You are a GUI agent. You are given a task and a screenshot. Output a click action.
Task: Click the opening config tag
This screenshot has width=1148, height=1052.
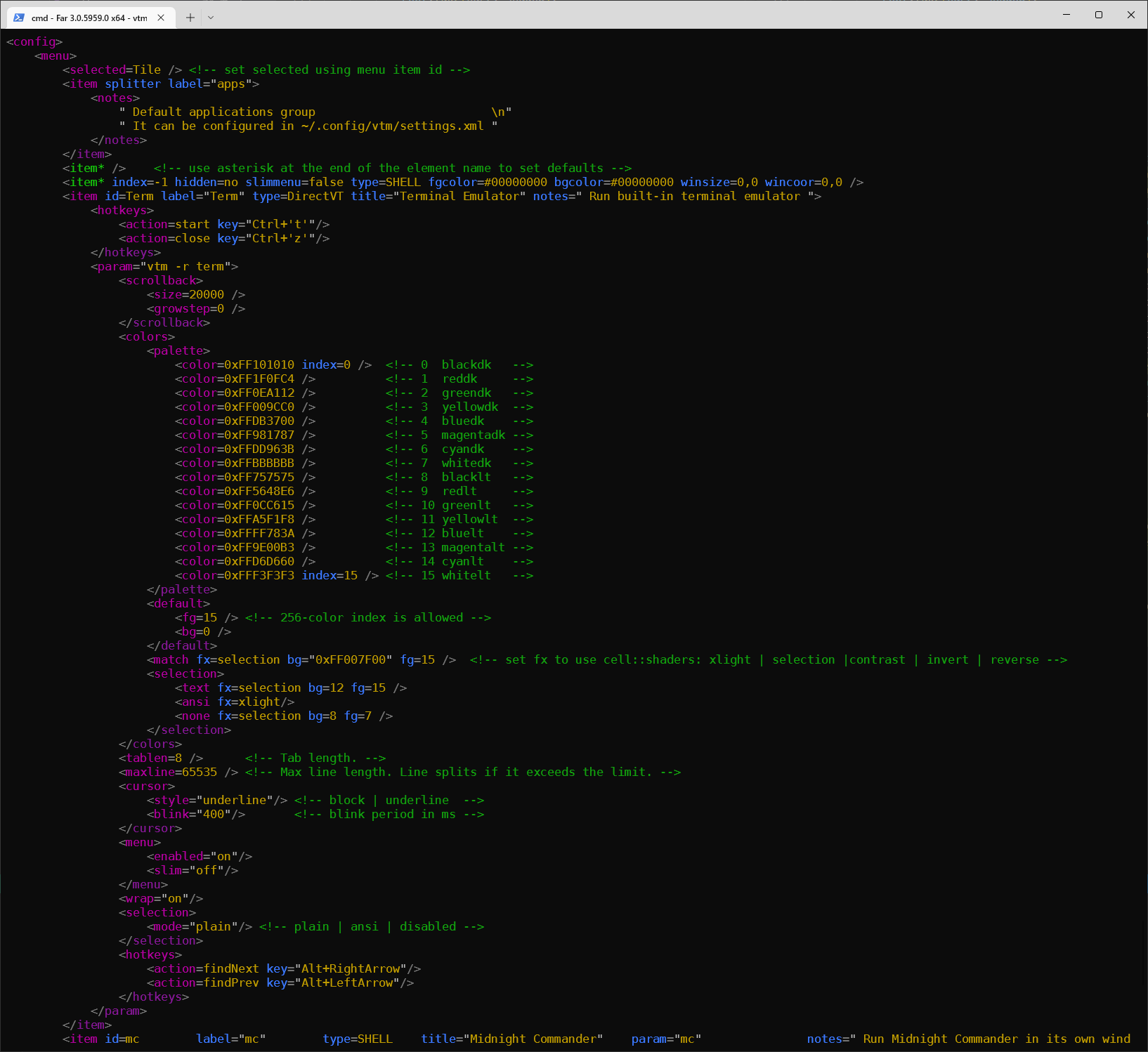click(x=34, y=42)
